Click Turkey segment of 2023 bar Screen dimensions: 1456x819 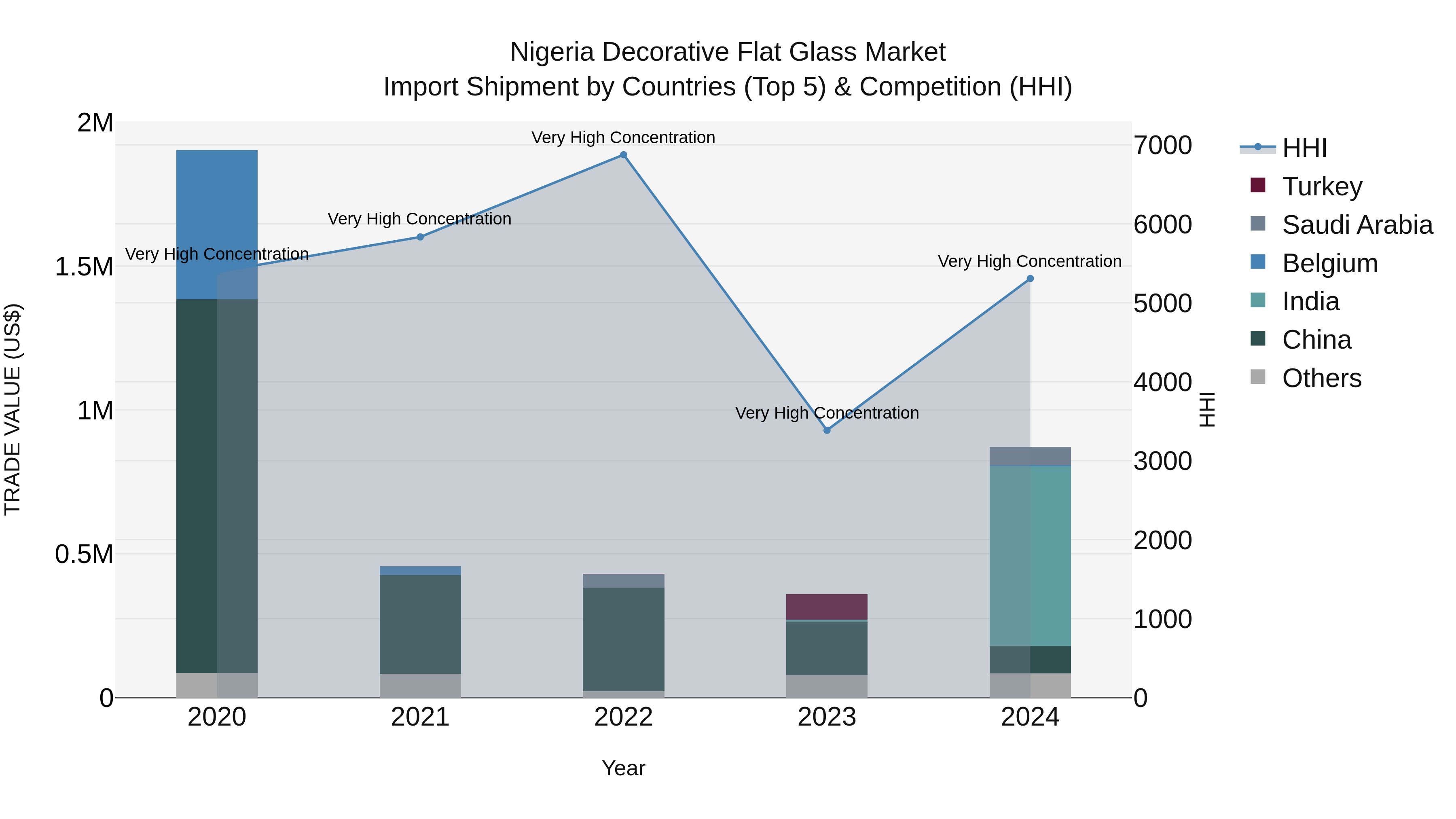[827, 607]
